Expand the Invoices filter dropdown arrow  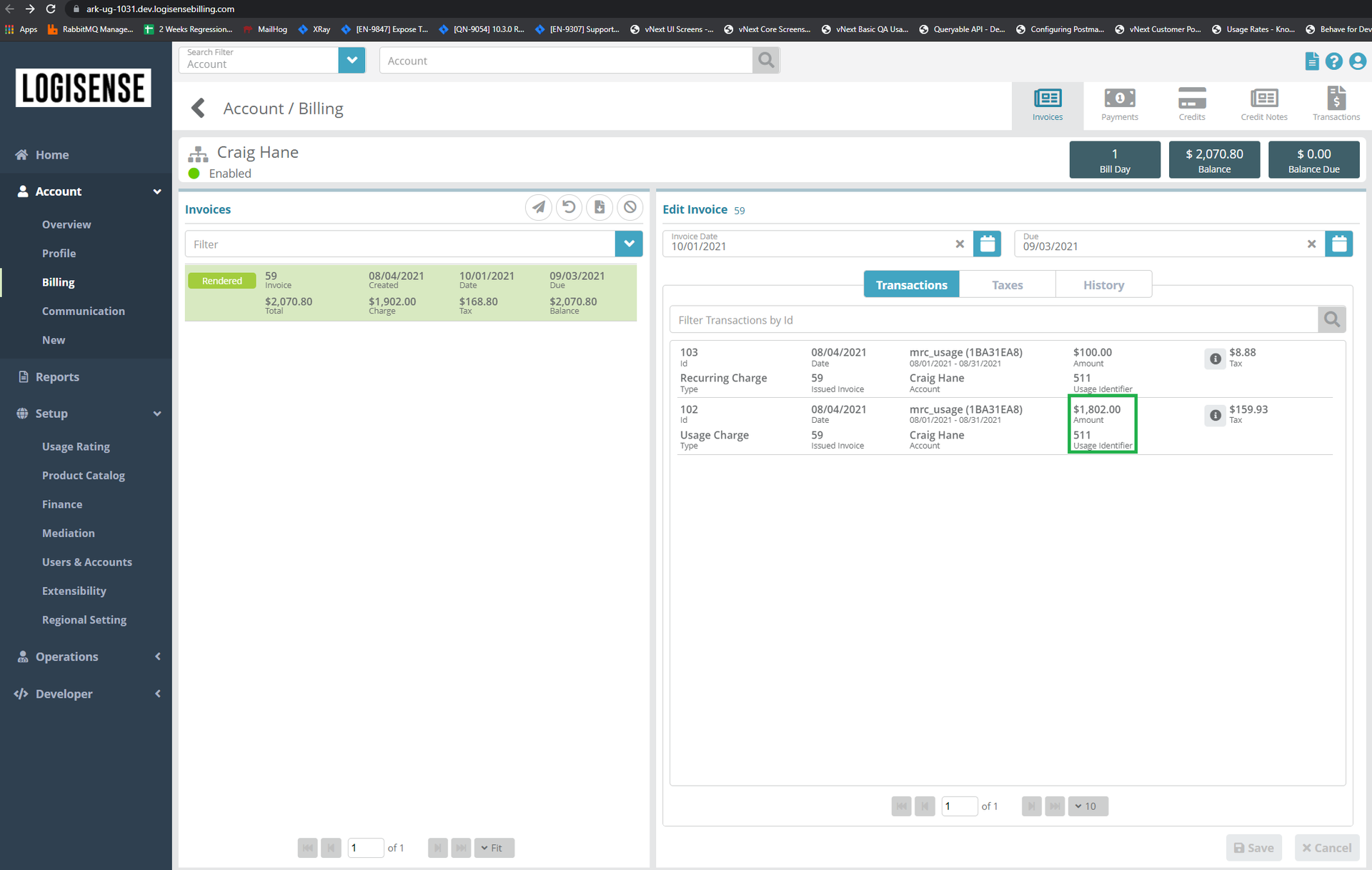(629, 244)
